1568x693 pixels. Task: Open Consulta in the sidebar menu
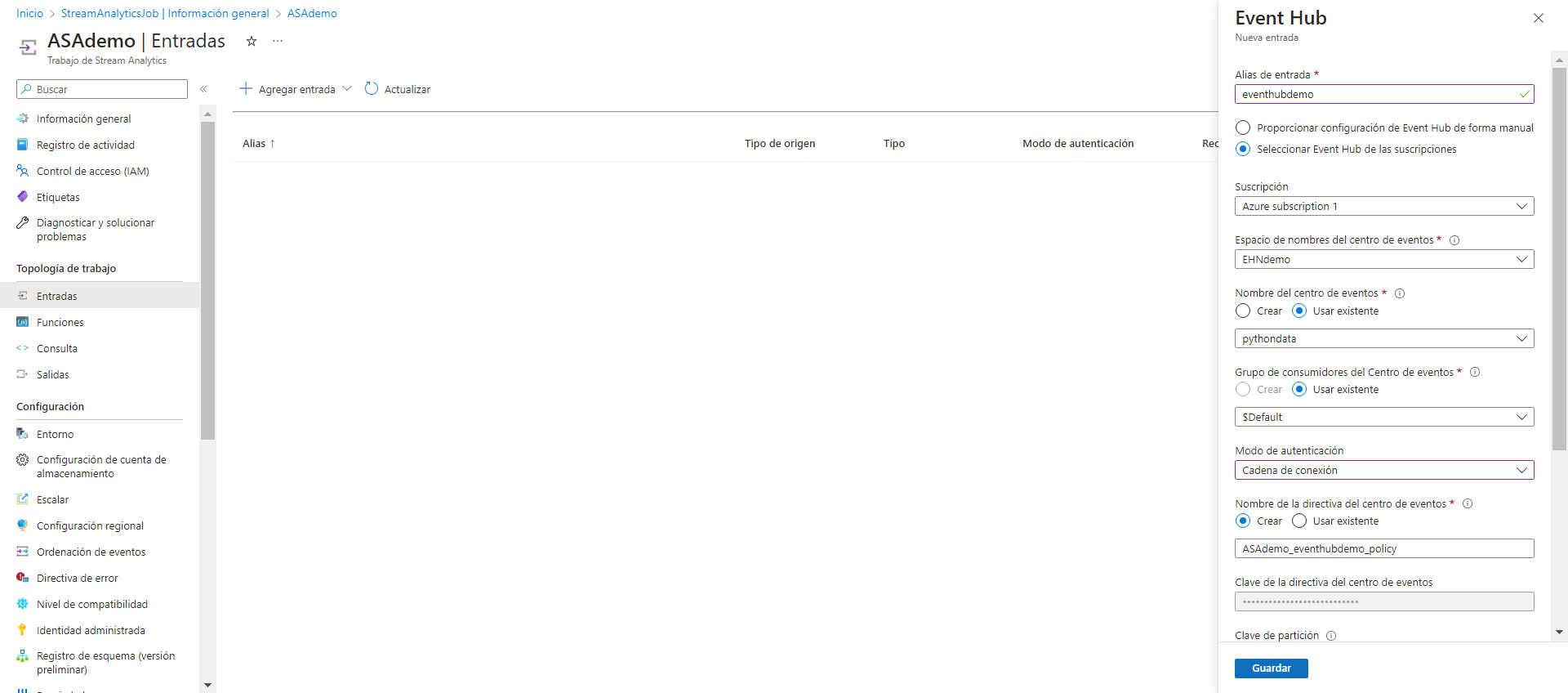pos(57,349)
